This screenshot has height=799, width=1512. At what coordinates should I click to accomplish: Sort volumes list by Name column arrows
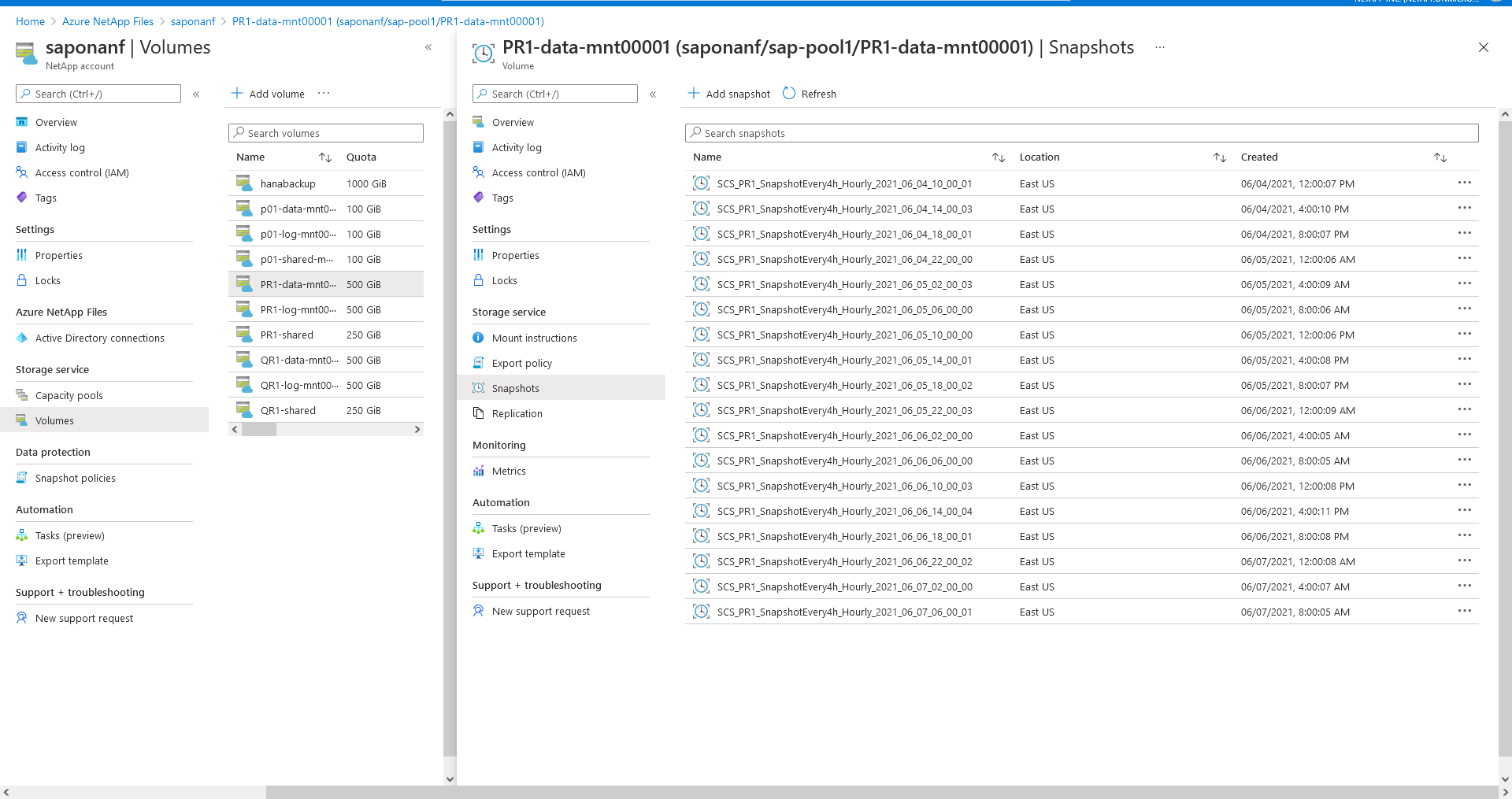325,157
